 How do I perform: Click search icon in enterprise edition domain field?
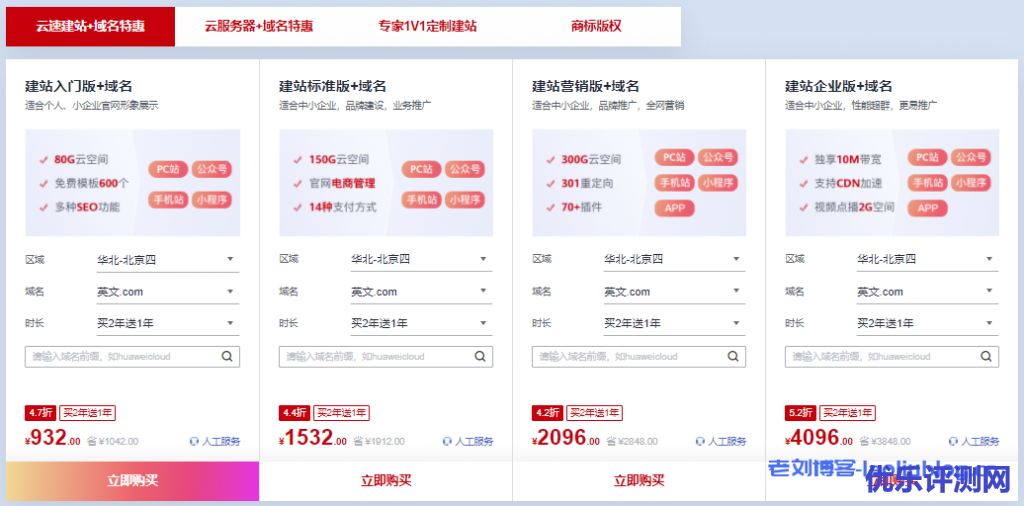pos(987,356)
